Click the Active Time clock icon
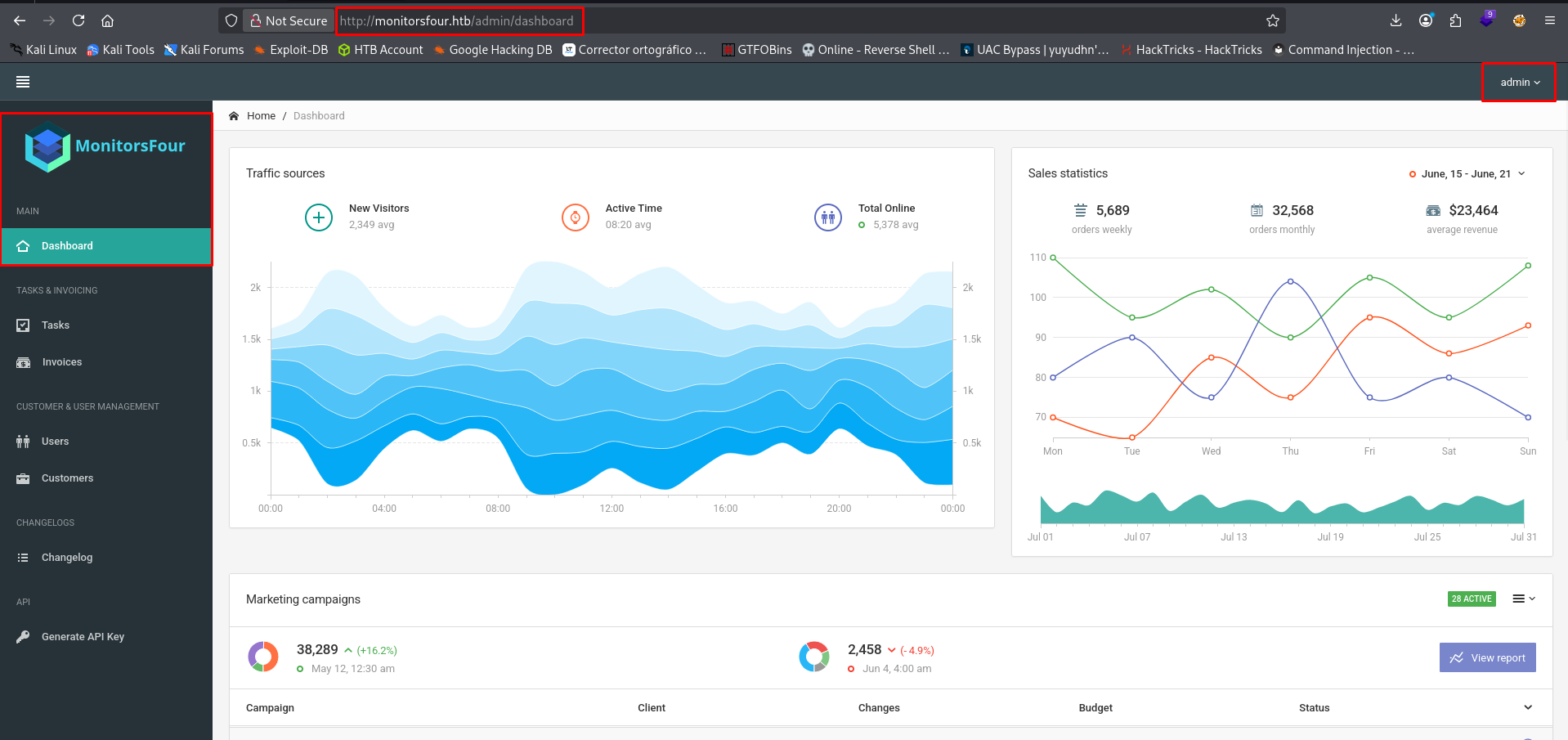1568x740 pixels. 576,218
